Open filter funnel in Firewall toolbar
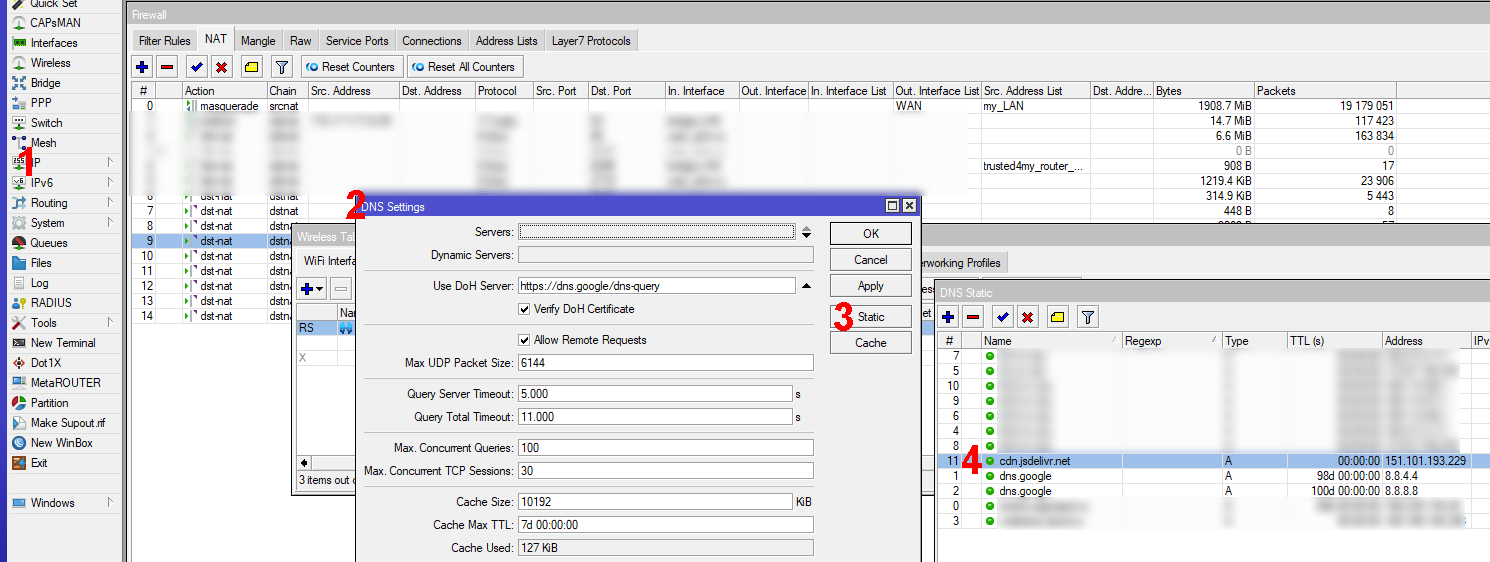Screen dimensions: 1490x562 click(282, 67)
